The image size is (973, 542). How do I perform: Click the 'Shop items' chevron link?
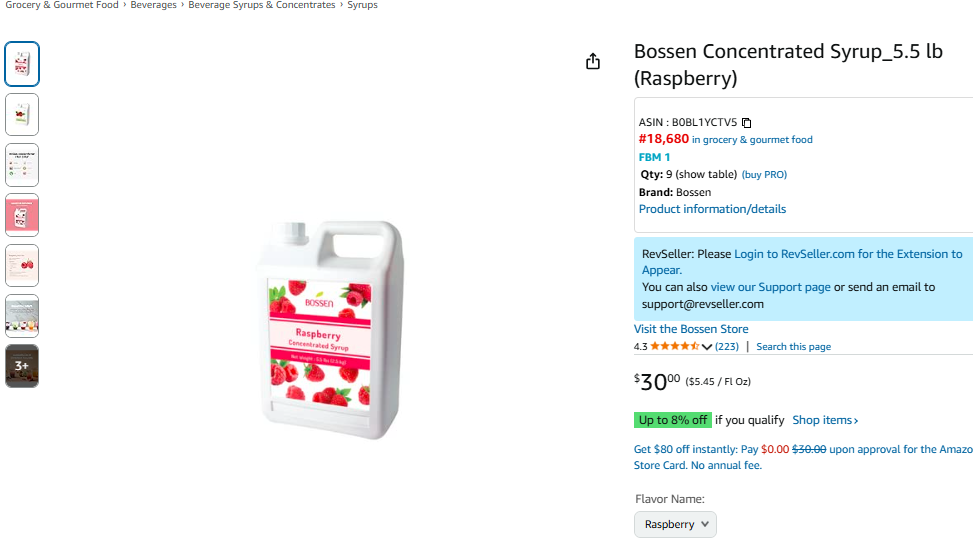pos(825,420)
